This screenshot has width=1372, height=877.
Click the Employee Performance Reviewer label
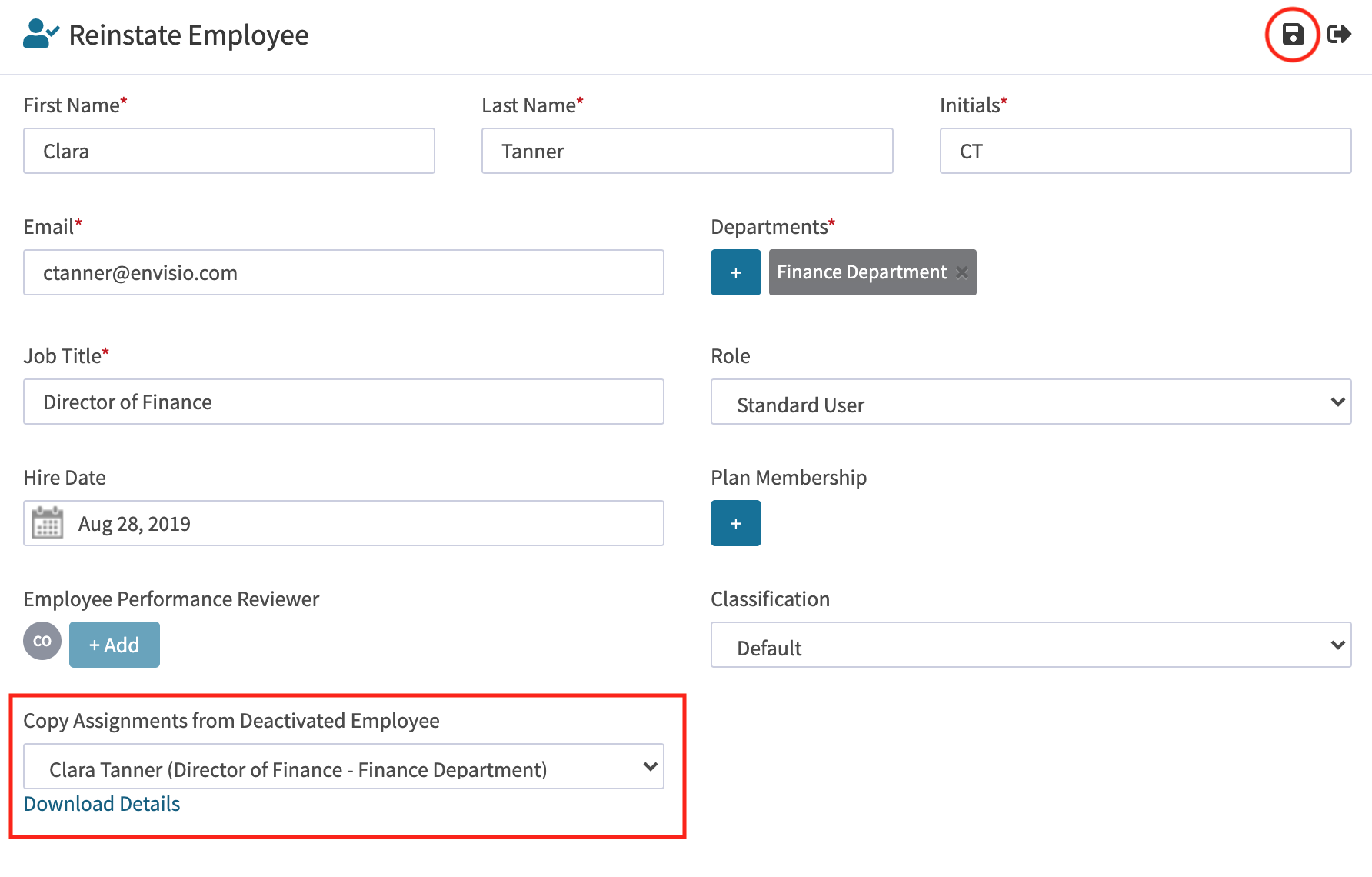[171, 599]
